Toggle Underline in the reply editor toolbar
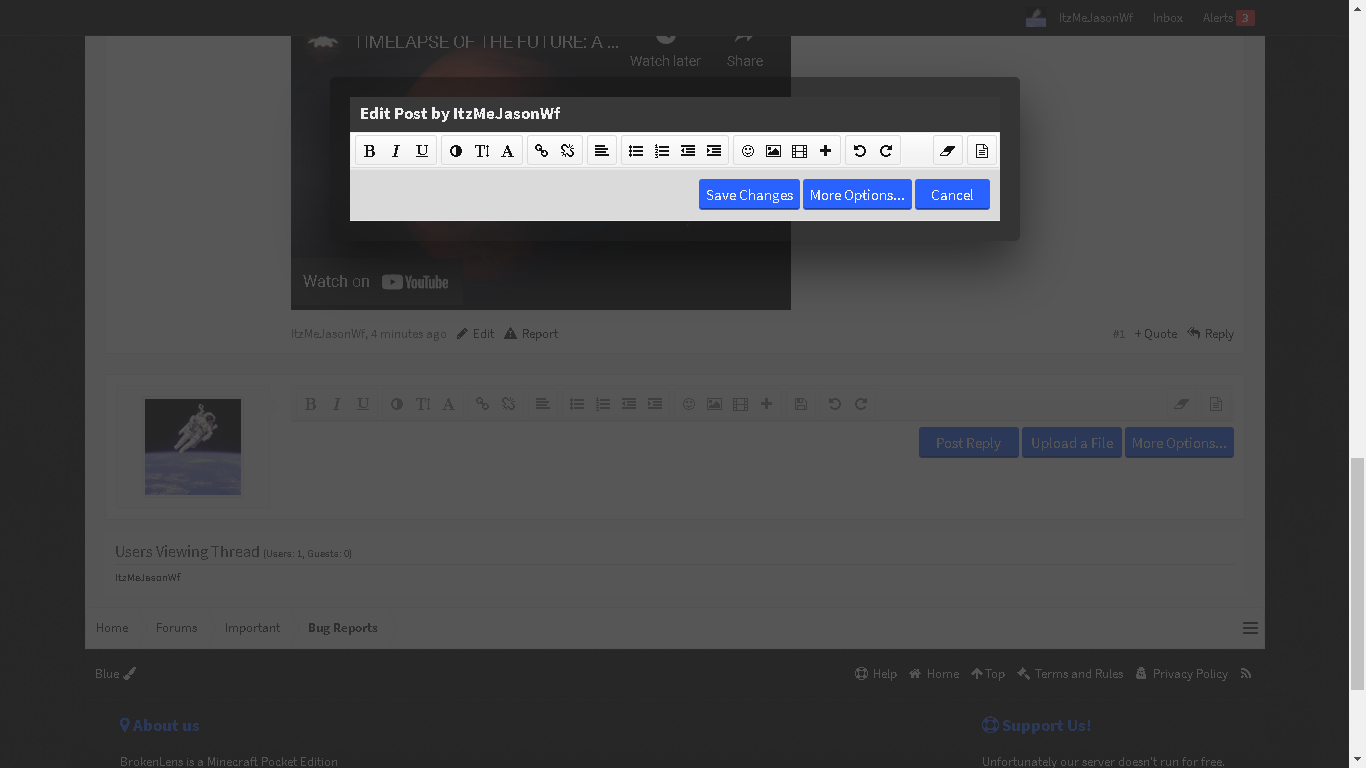The height and width of the screenshot is (768, 1366). coord(363,404)
